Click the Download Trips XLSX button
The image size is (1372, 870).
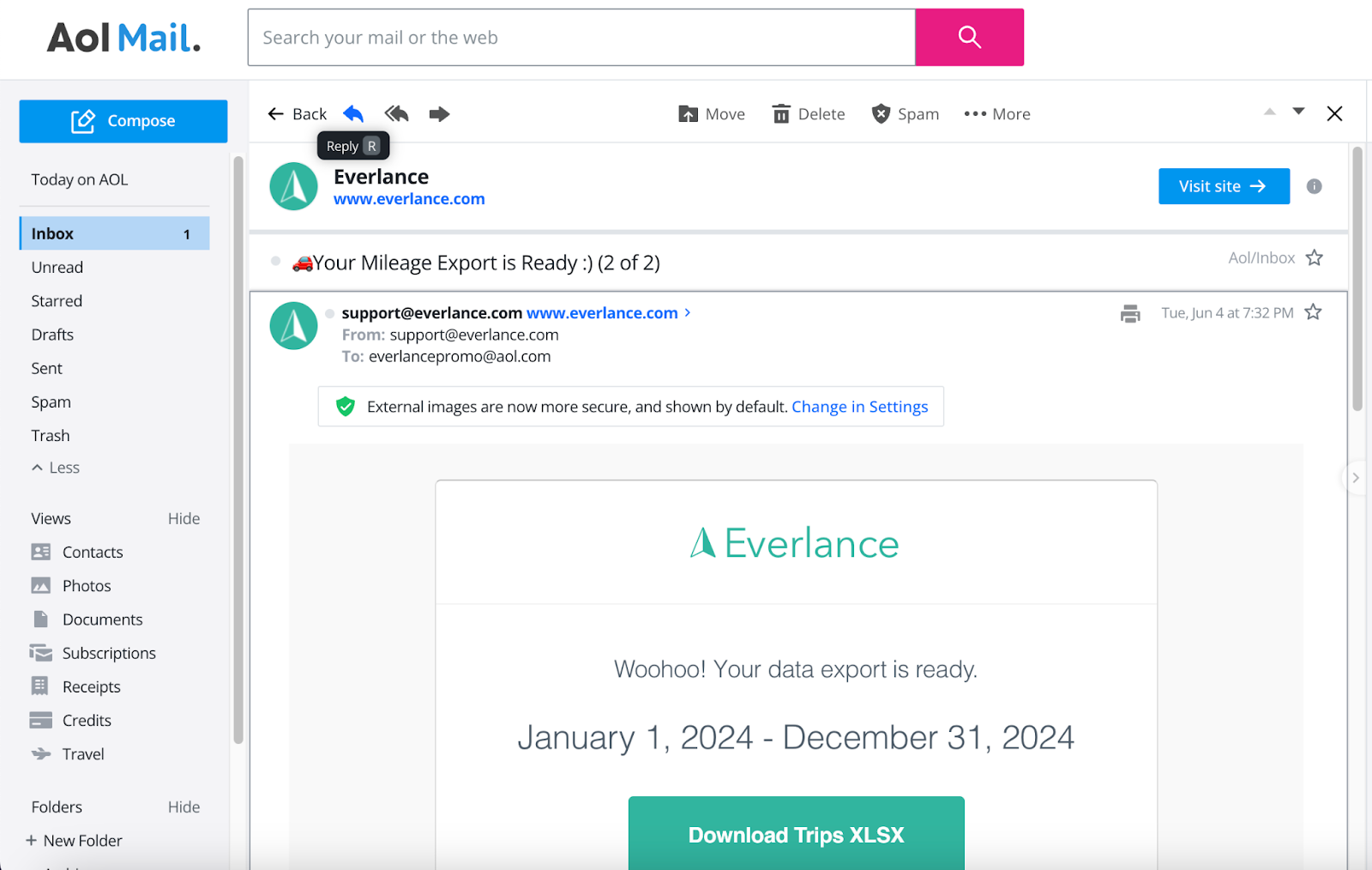pyautogui.click(x=796, y=834)
